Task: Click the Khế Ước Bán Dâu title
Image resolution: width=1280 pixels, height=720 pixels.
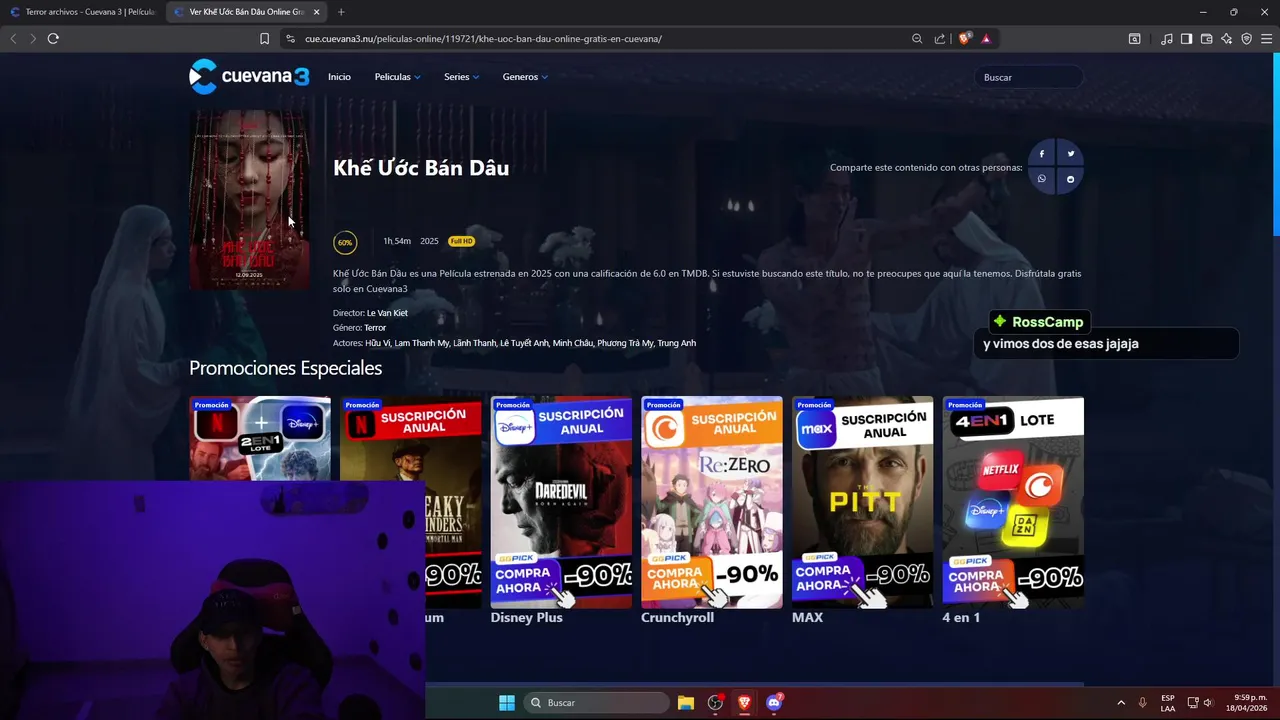Action: coord(421,168)
